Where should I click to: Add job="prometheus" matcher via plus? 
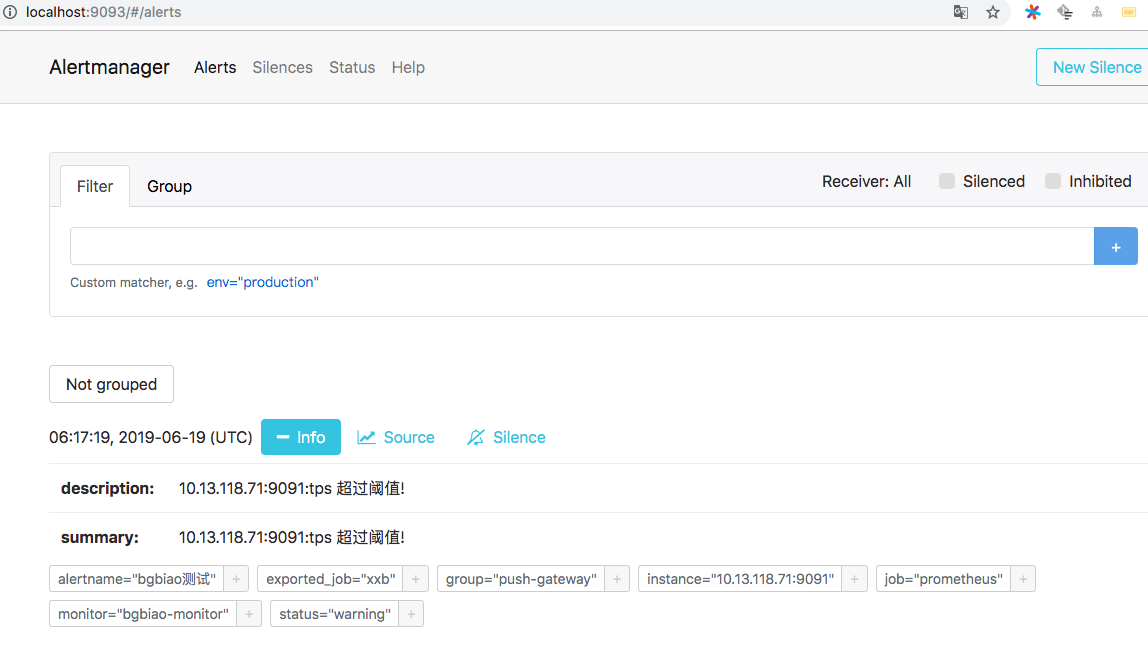[x=1023, y=579]
